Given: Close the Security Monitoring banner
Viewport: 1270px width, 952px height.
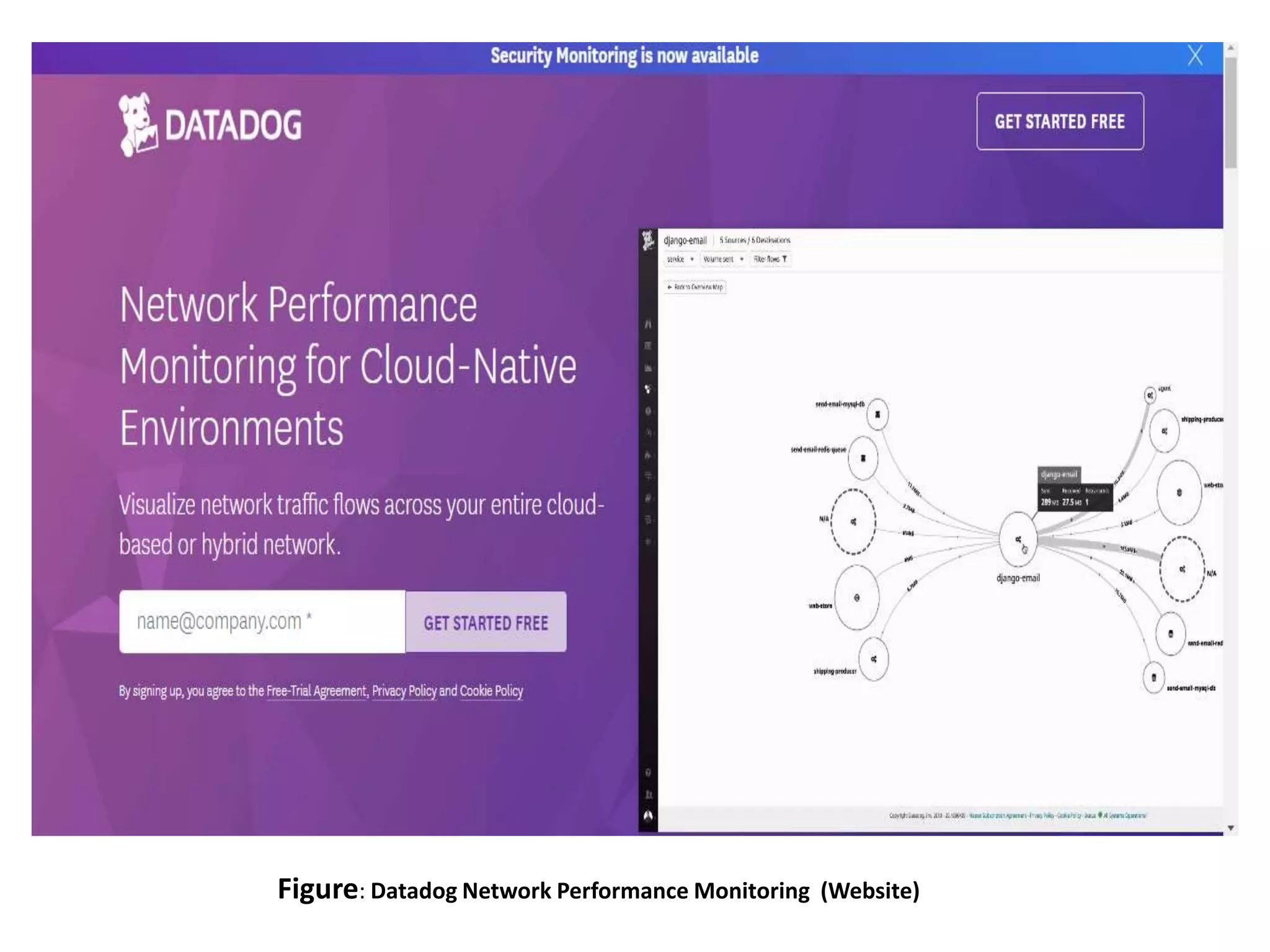Looking at the screenshot, I should coord(1195,56).
